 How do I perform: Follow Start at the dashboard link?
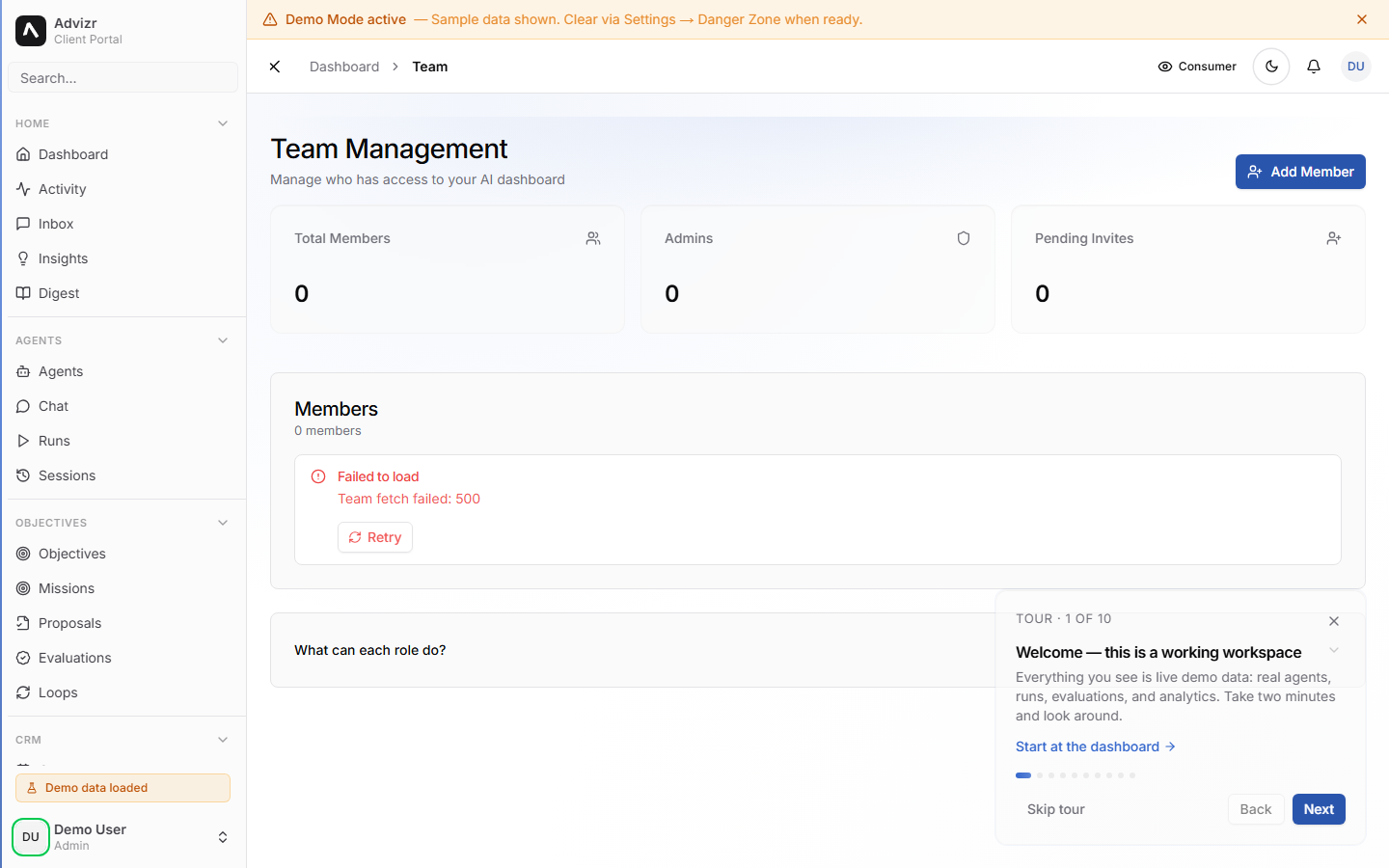point(1096,746)
